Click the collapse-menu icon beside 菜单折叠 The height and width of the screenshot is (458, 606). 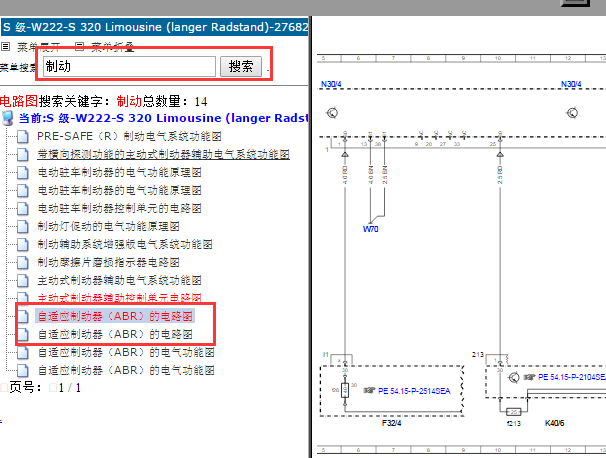coord(79,47)
